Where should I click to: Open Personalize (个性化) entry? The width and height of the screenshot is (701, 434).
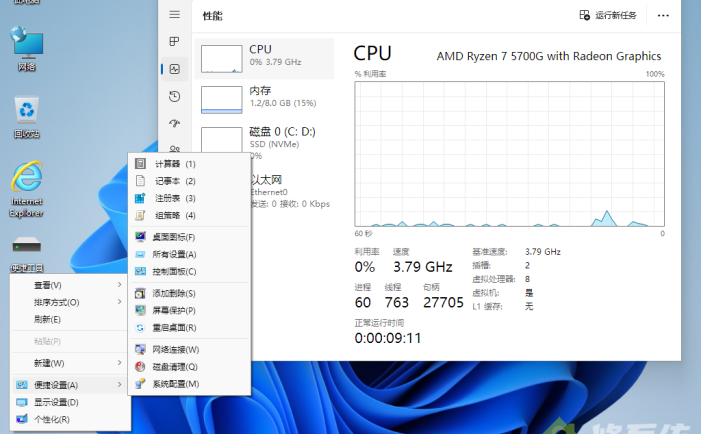[x=70, y=419]
